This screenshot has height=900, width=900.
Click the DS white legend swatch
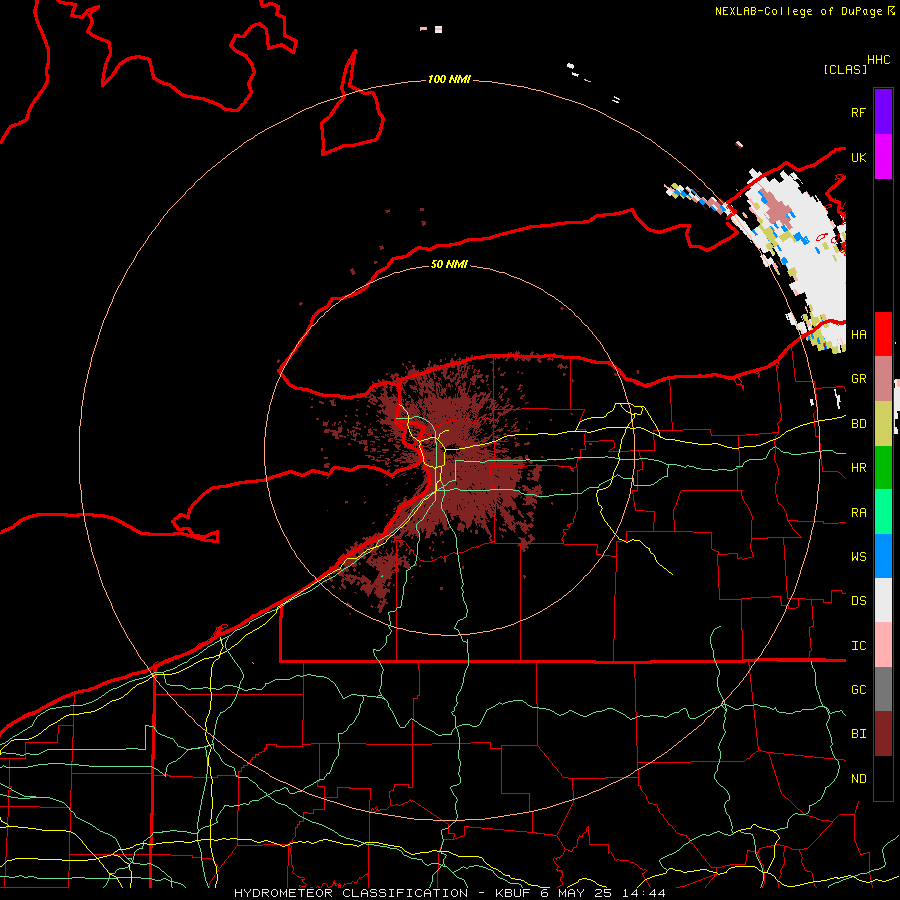pyautogui.click(x=883, y=600)
